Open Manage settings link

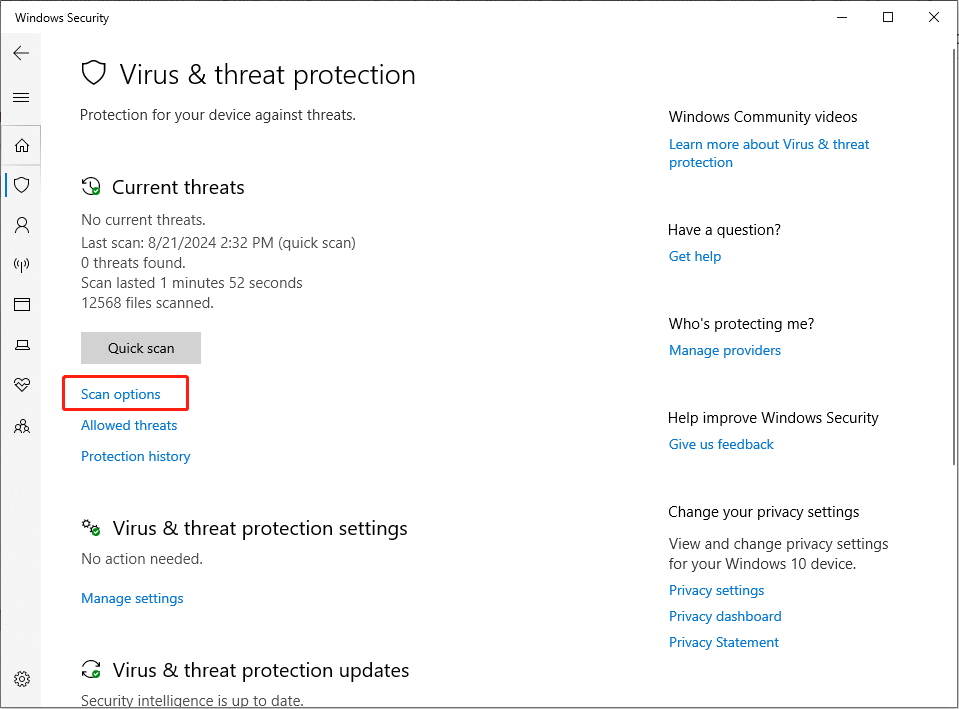click(x=132, y=598)
